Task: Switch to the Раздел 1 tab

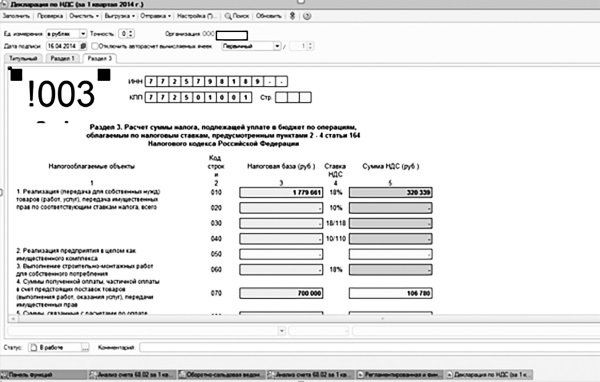Action: pyautogui.click(x=62, y=59)
